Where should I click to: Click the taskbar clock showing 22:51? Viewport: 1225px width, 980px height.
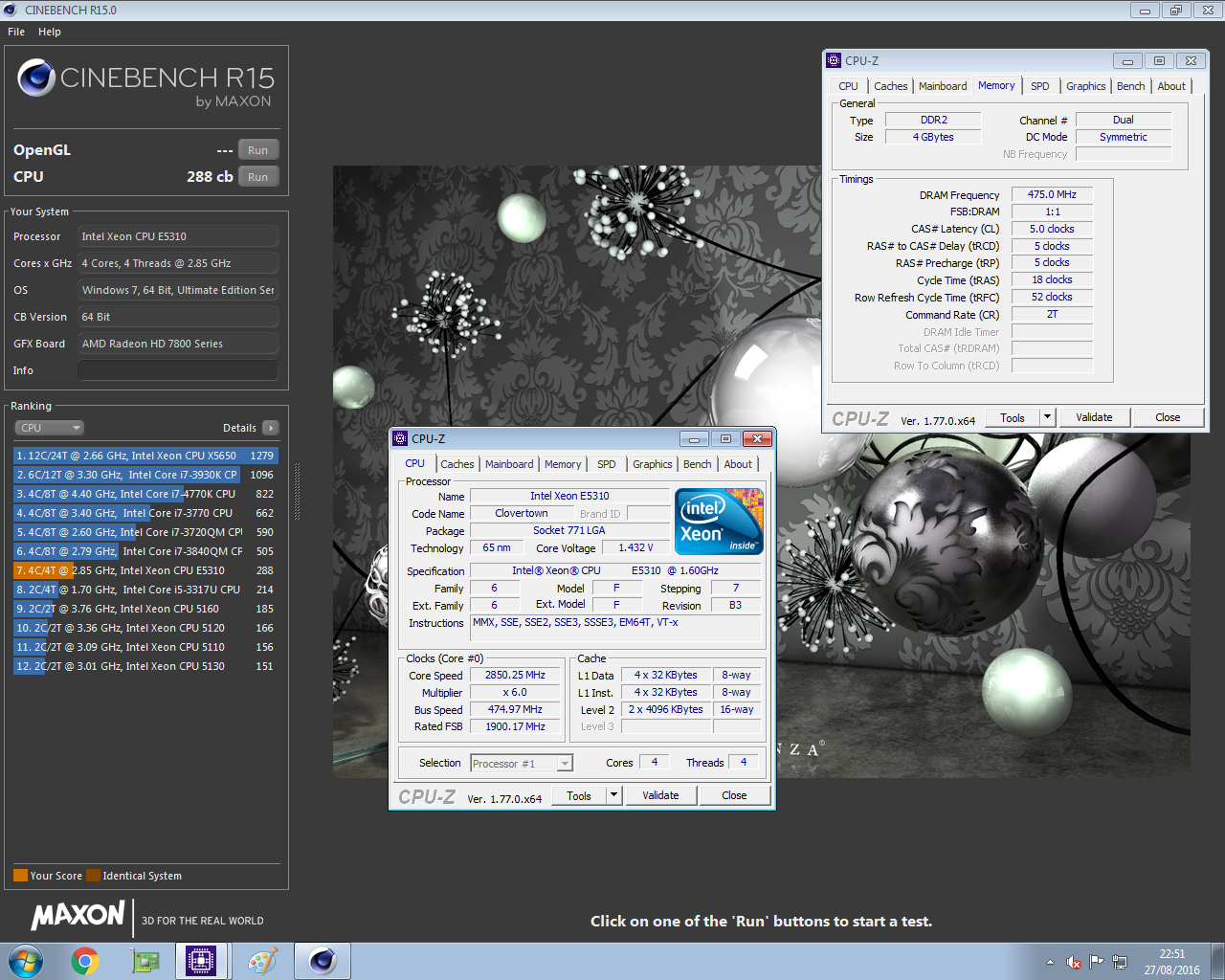pyautogui.click(x=1171, y=962)
